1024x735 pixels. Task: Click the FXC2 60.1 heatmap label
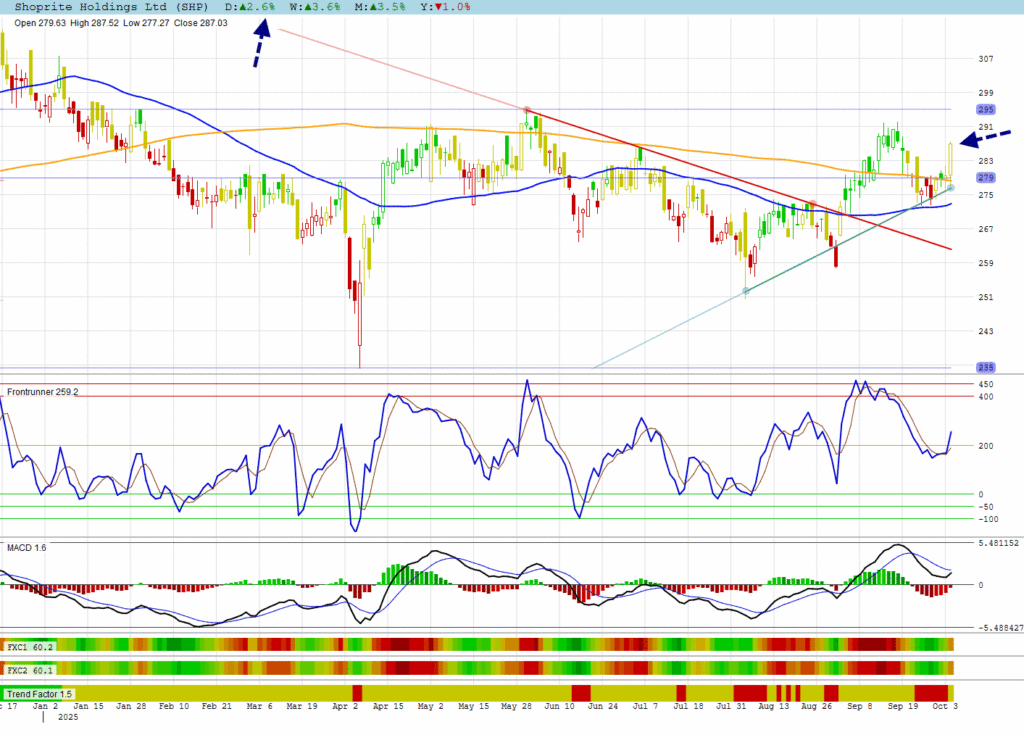pos(30,670)
